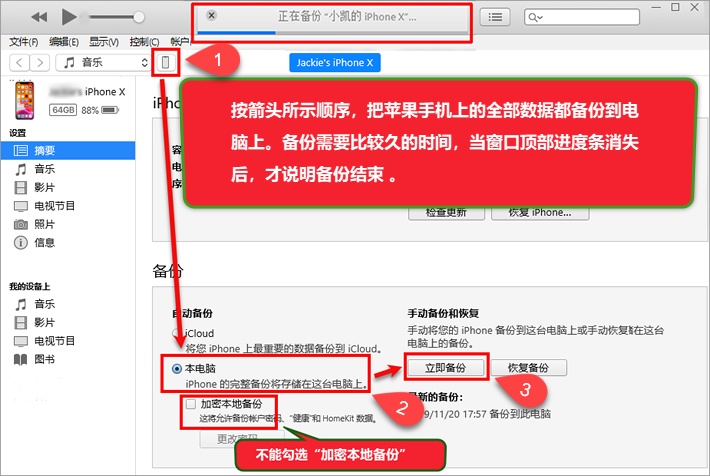Cancel the backup with the X icon
This screenshot has height=476, width=710.
point(210,17)
